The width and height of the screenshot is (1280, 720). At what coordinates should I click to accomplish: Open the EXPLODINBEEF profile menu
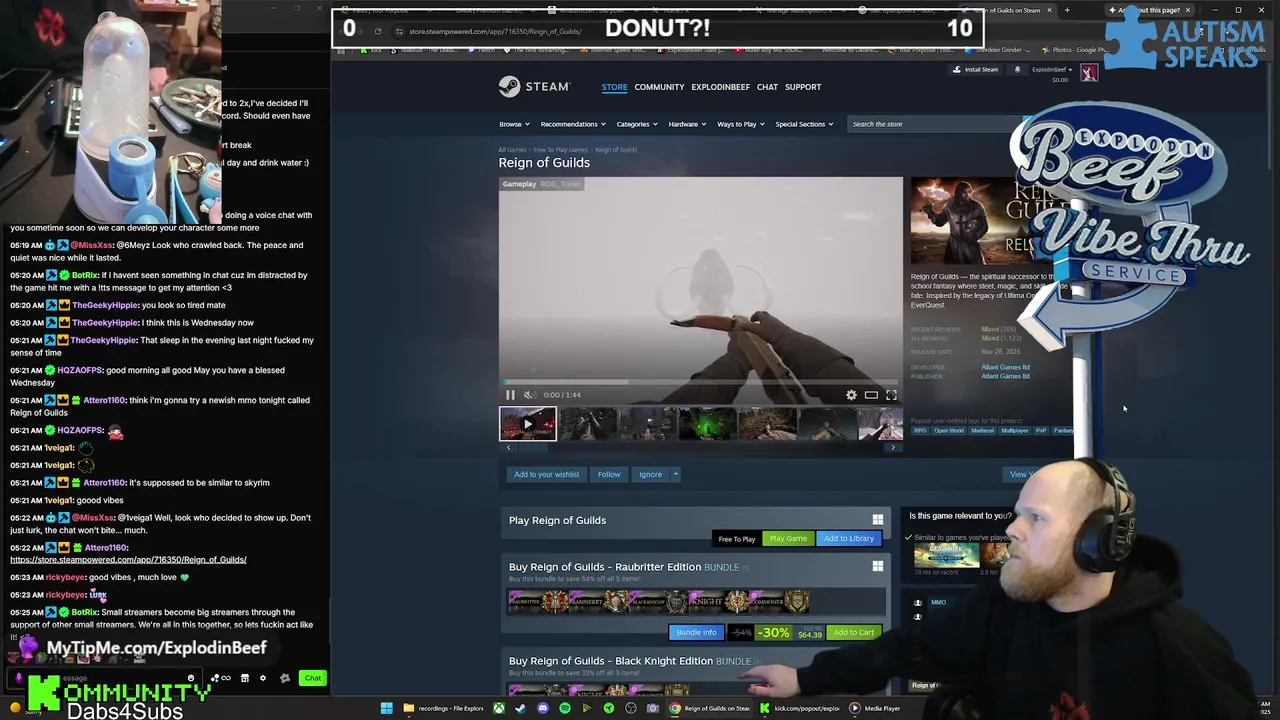(x=721, y=87)
